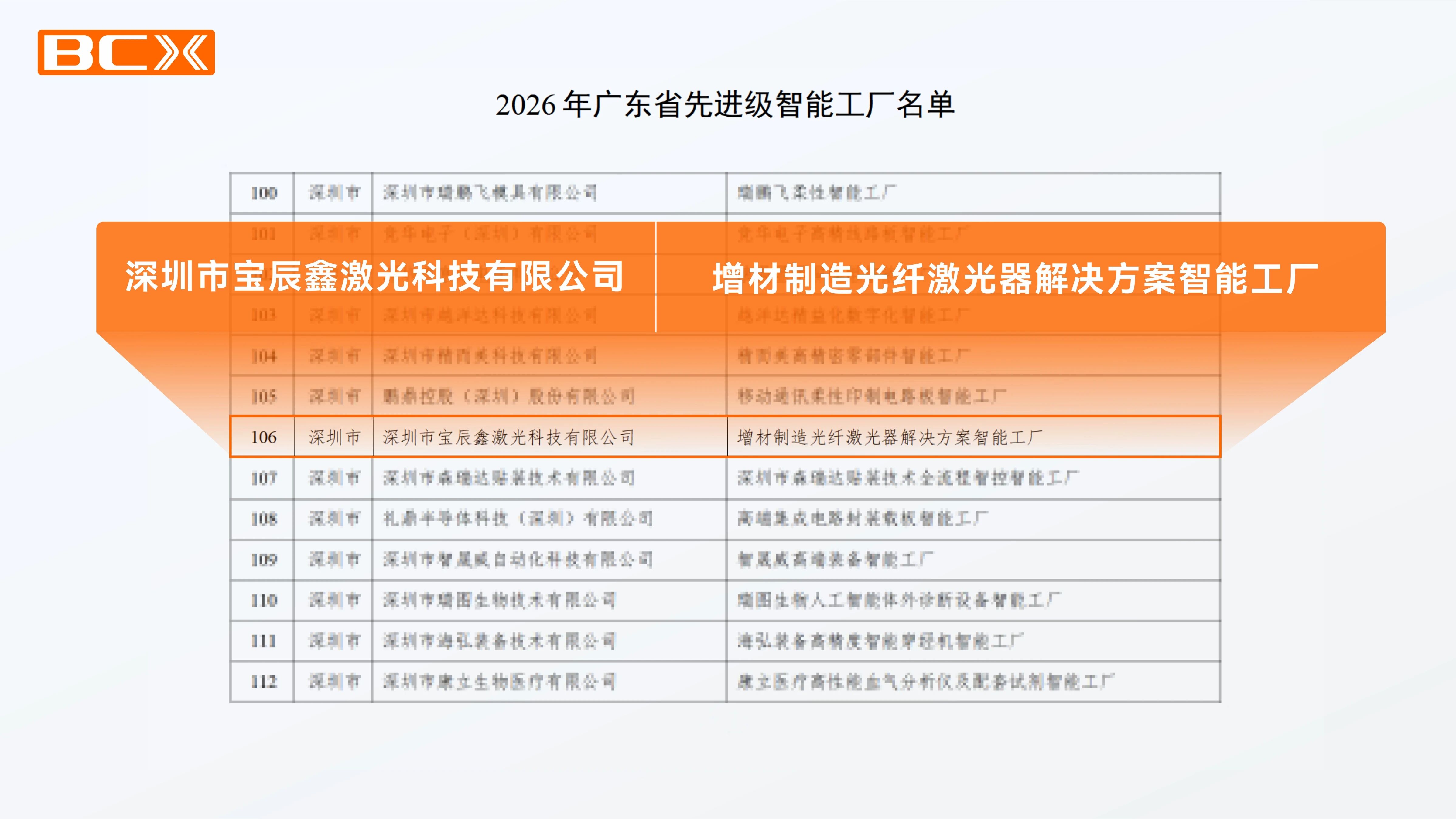This screenshot has width=1456, height=819.
Task: Click the company name cell in row 112
Action: pos(549,682)
